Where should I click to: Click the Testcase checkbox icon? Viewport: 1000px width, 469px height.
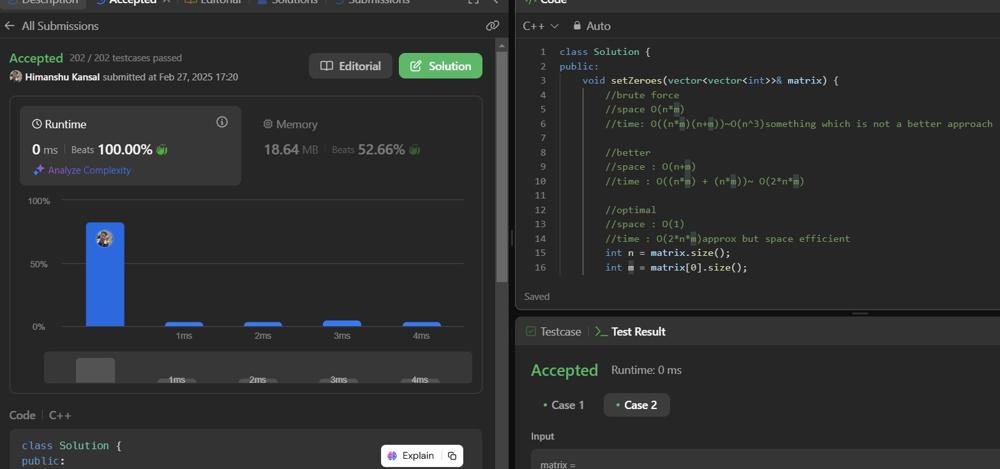coord(531,332)
